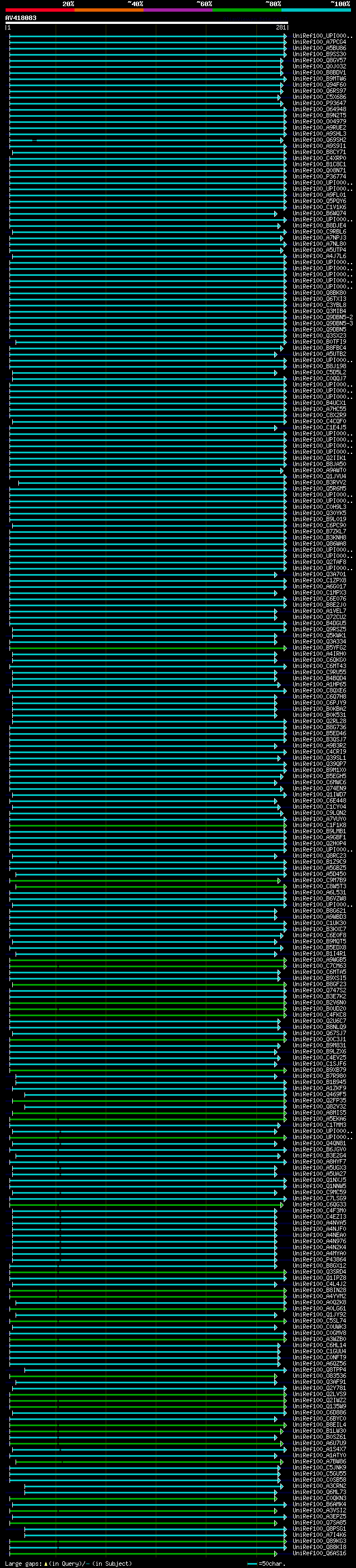Click the purple ~60% identity legend bar
The height and width of the screenshot is (1568, 356).
tap(179, 10)
